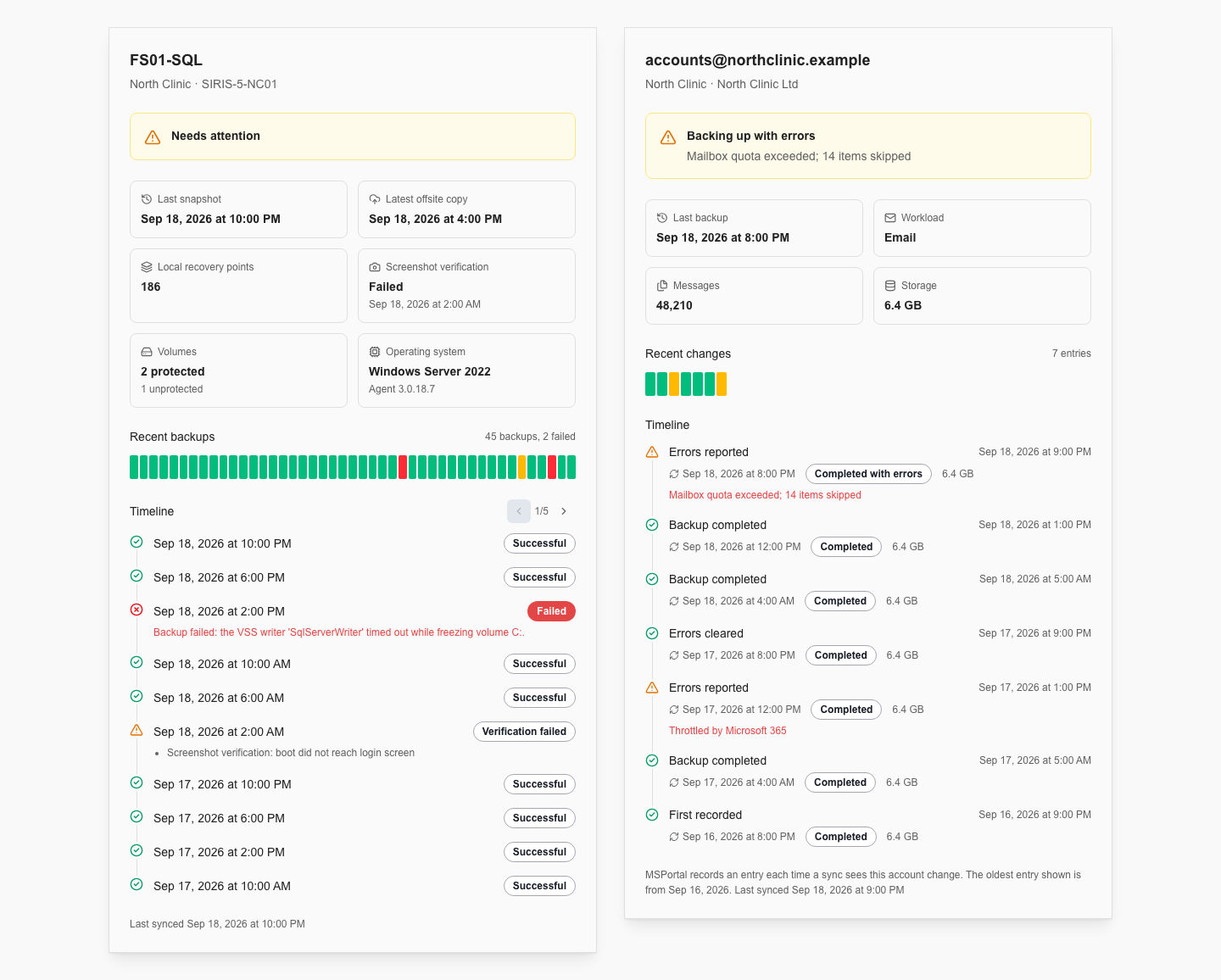Click the Local recovery points layers icon
This screenshot has height=980, width=1221.
point(147,267)
